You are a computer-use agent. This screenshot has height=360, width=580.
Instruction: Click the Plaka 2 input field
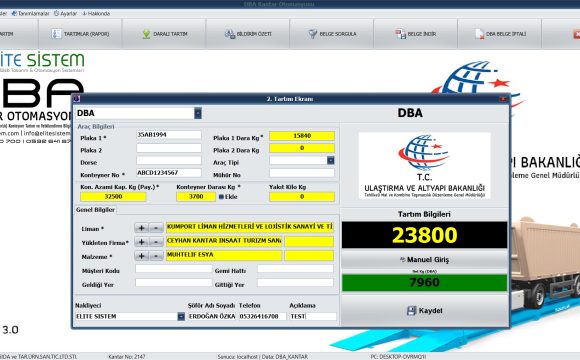coord(169,148)
